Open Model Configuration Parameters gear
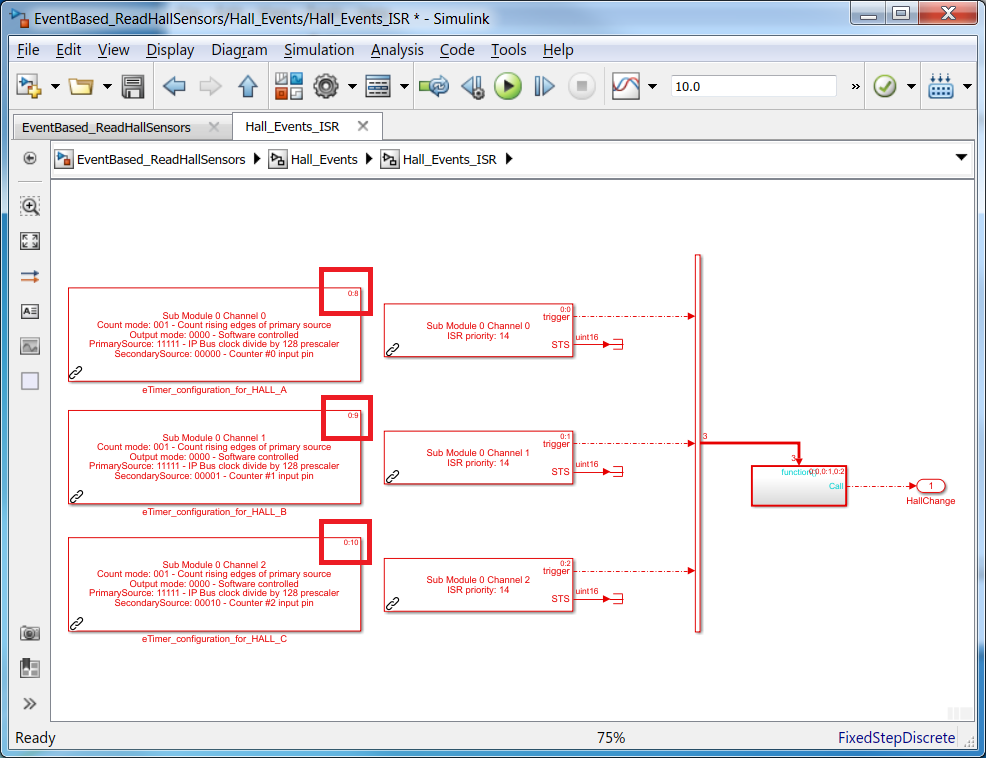This screenshot has width=986, height=758. 326,86
